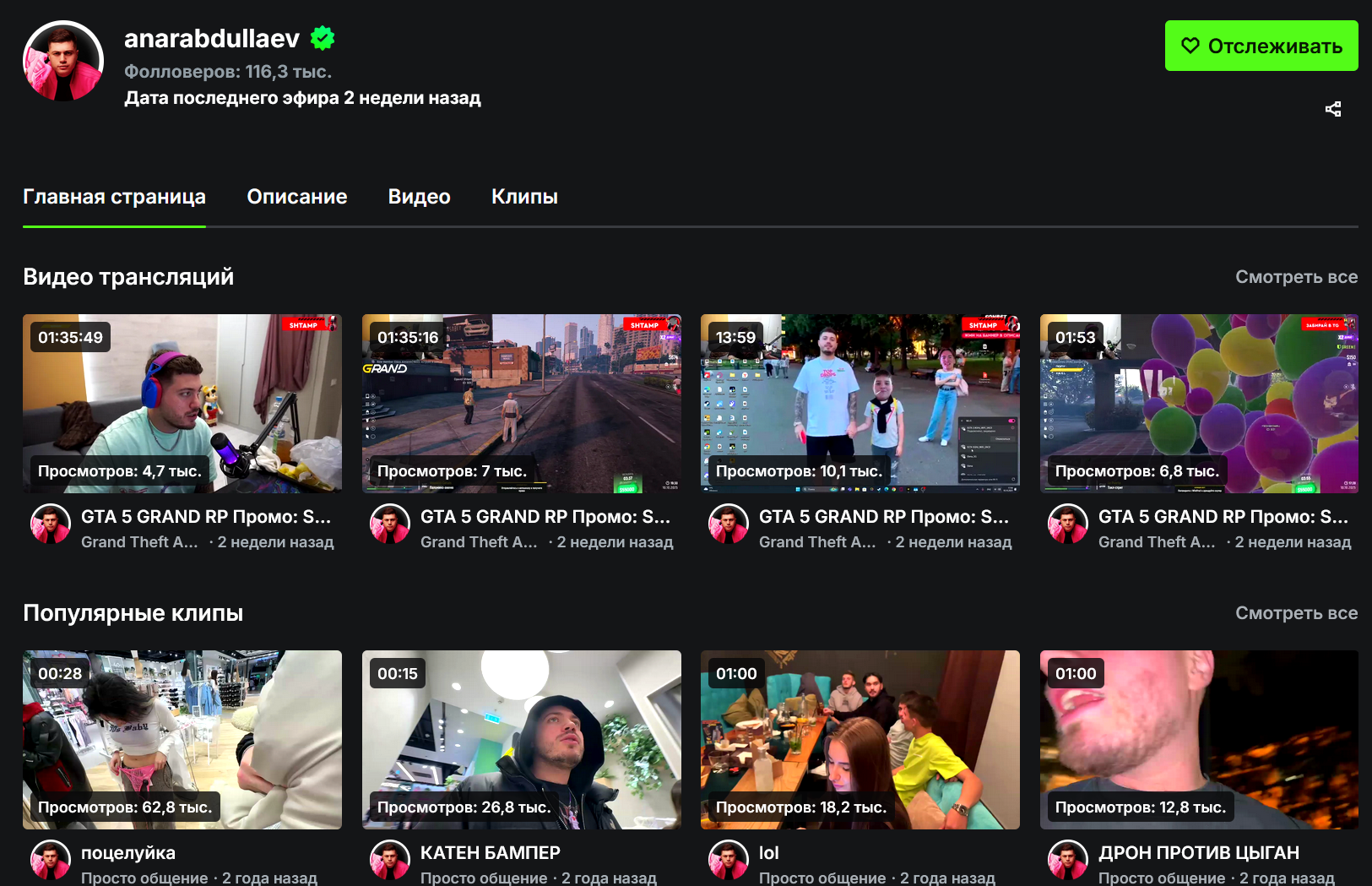Open the lol clip title
The width and height of the screenshot is (1372, 886).
pos(769,853)
